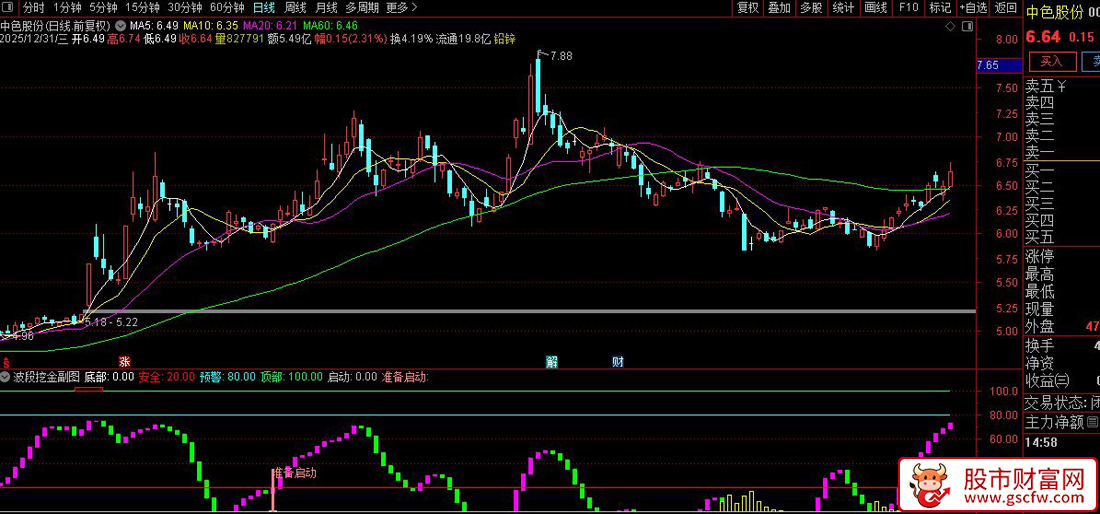Click the red 涨 event marker

(125, 361)
